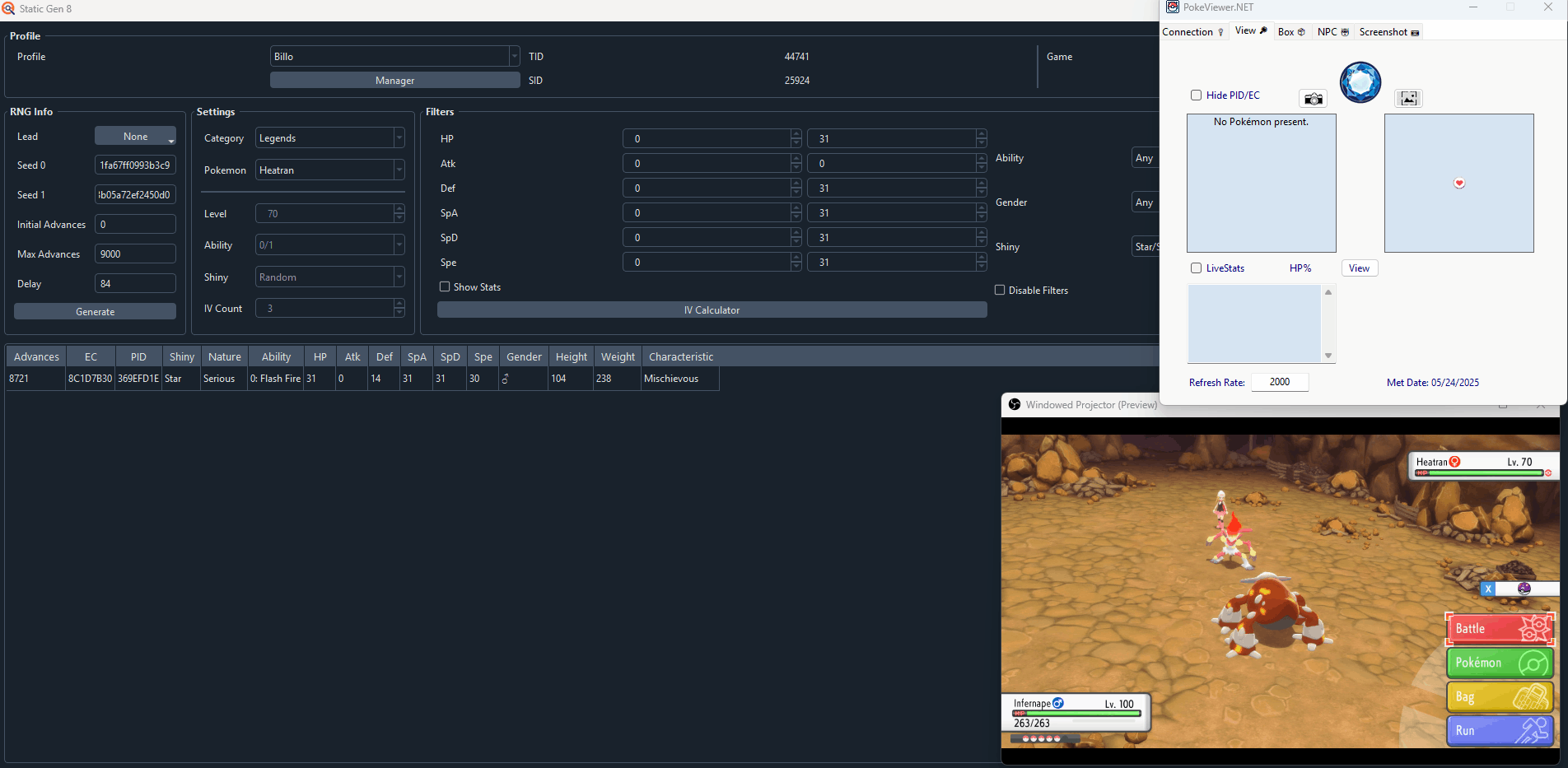Click the Manager button
The image size is (1568, 768).
pos(395,81)
